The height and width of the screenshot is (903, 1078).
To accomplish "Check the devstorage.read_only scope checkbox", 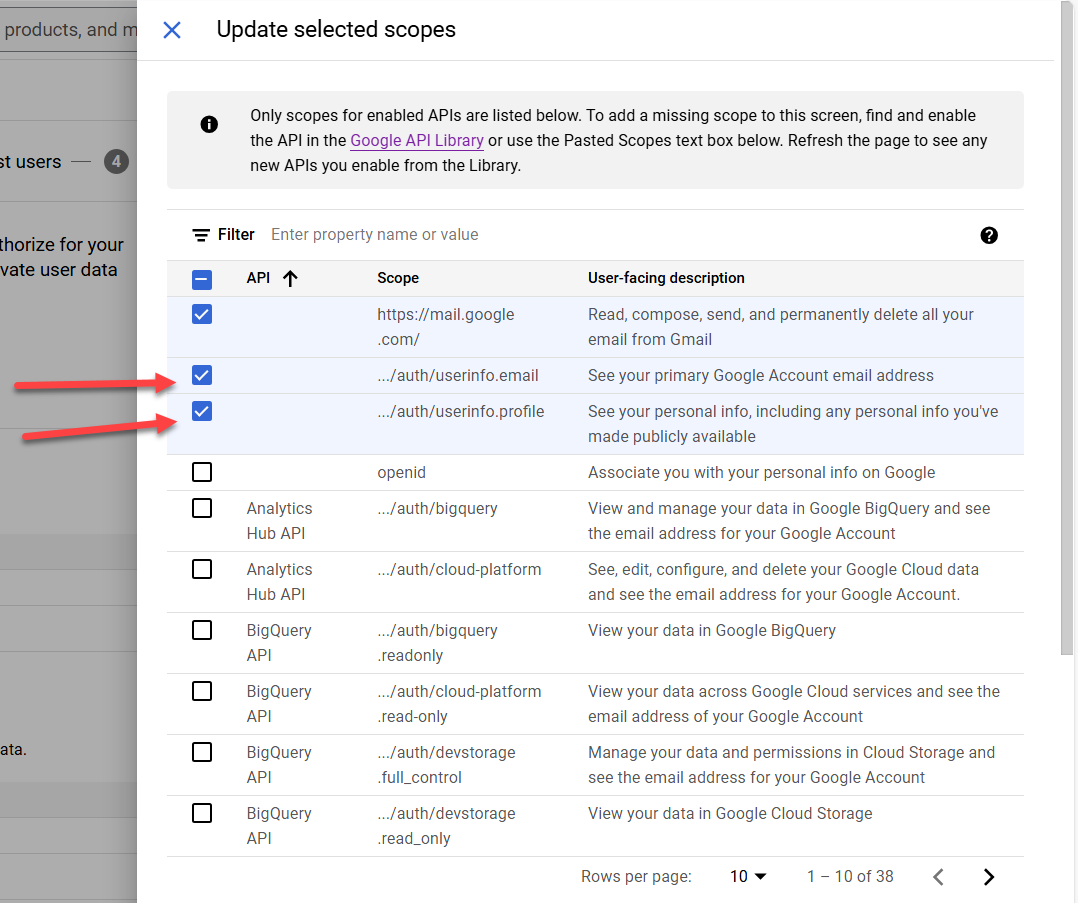I will (202, 813).
